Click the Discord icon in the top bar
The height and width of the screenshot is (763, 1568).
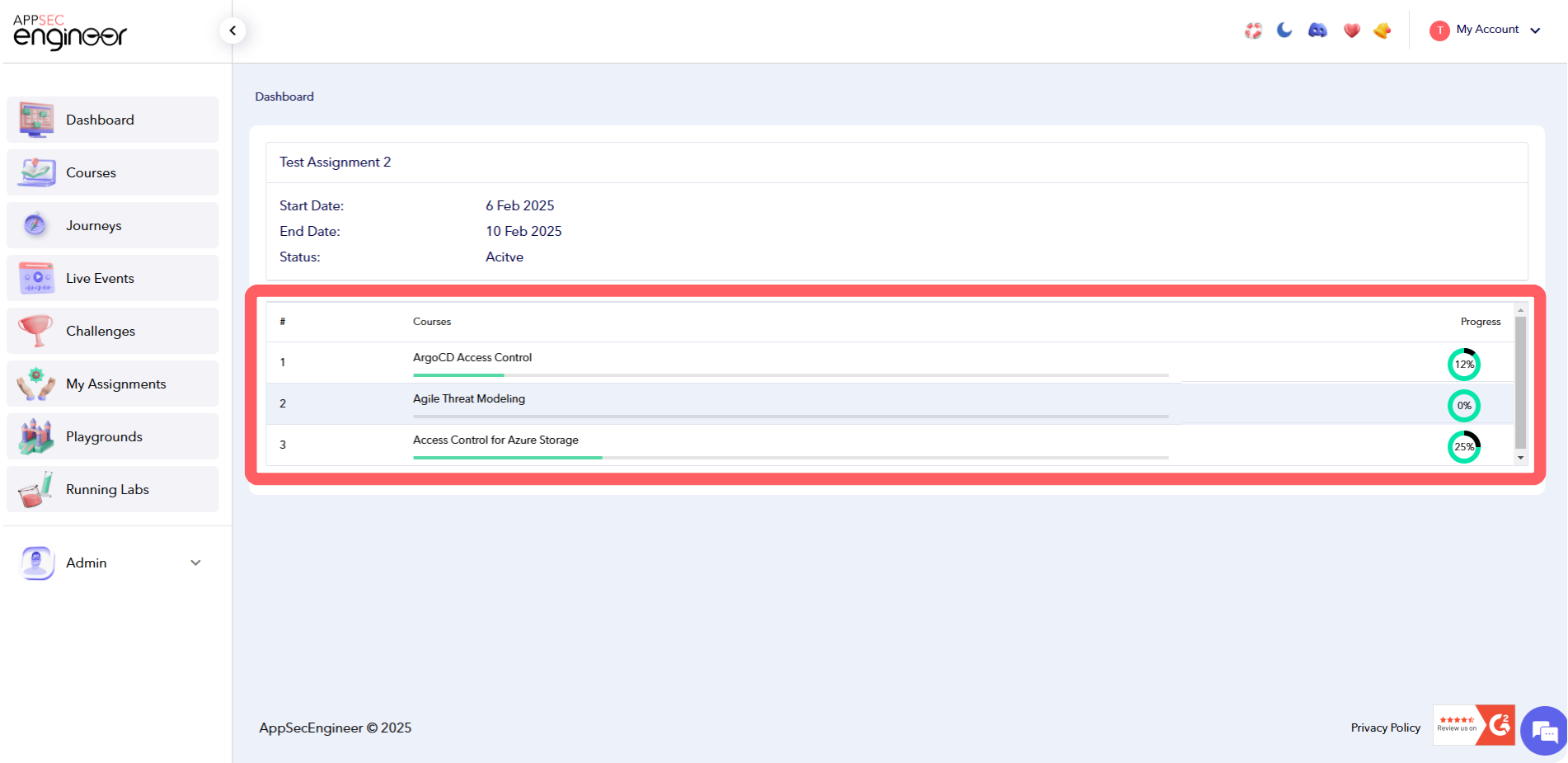[1317, 30]
